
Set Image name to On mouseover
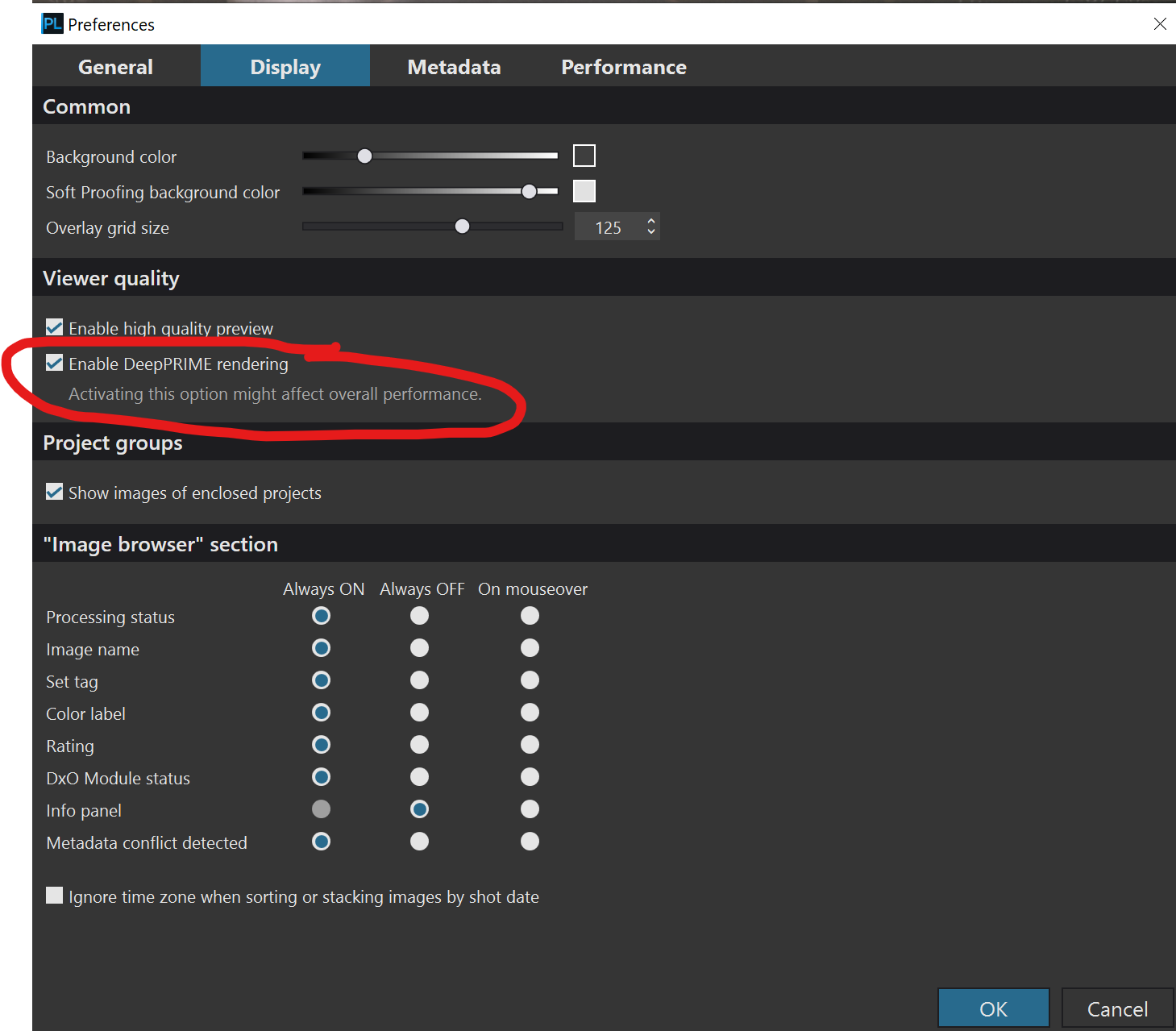(x=530, y=648)
